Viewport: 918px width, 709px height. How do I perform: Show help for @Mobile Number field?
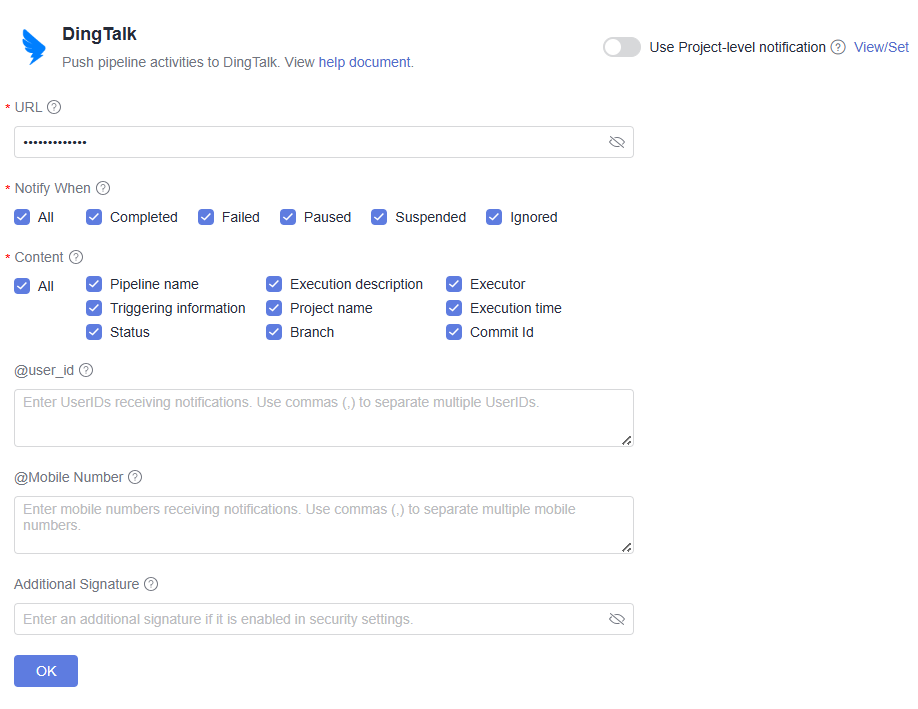point(135,477)
